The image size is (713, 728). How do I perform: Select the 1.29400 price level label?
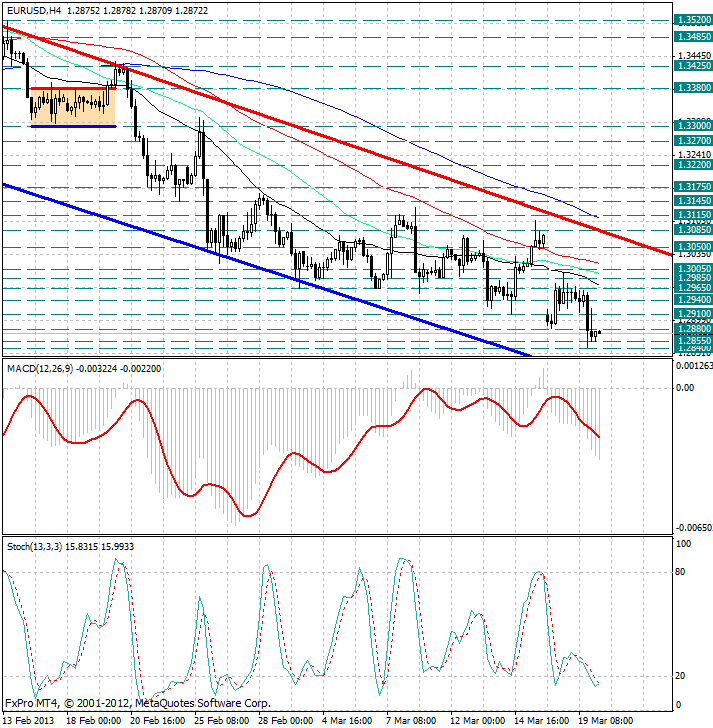(693, 299)
